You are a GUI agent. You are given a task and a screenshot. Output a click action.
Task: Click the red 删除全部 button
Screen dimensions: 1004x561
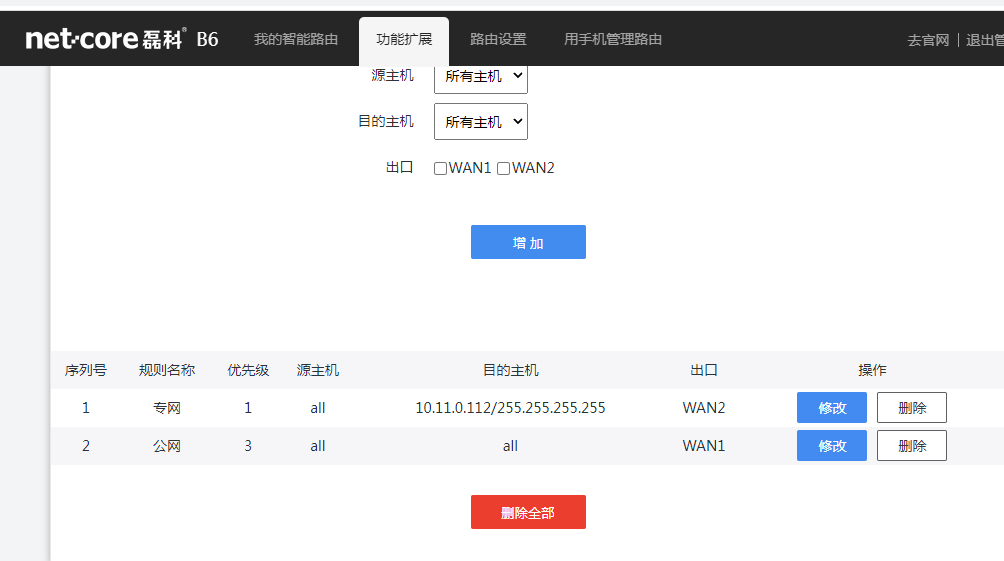(x=528, y=512)
